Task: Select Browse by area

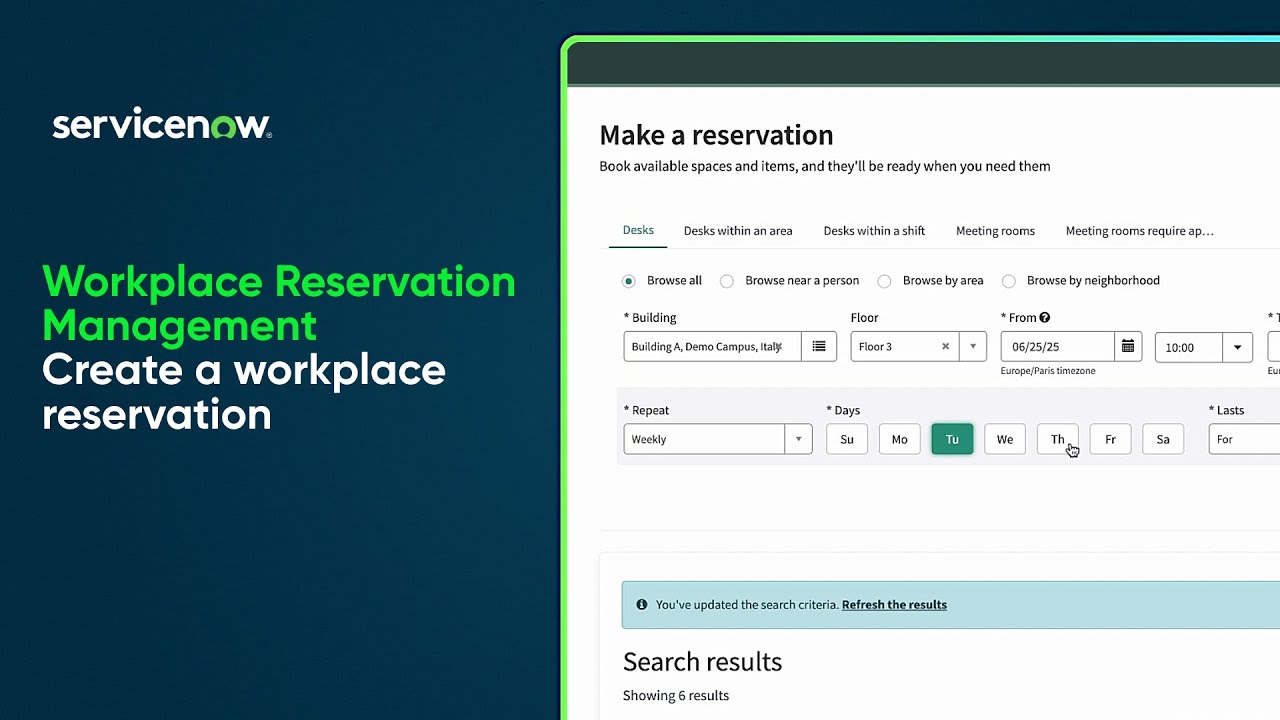Action: [884, 281]
